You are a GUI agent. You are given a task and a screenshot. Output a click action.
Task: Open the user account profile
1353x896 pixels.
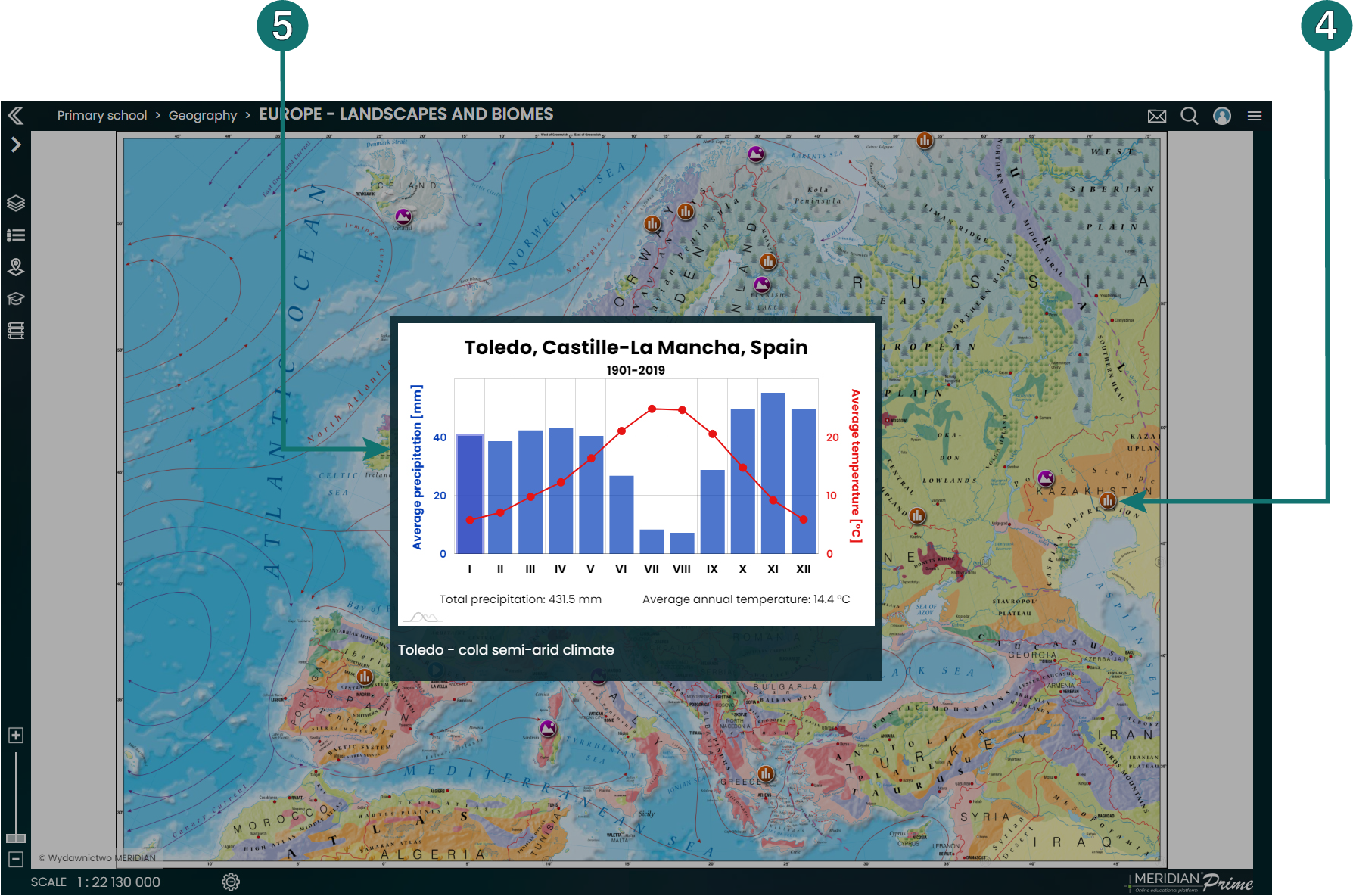click(x=1222, y=116)
